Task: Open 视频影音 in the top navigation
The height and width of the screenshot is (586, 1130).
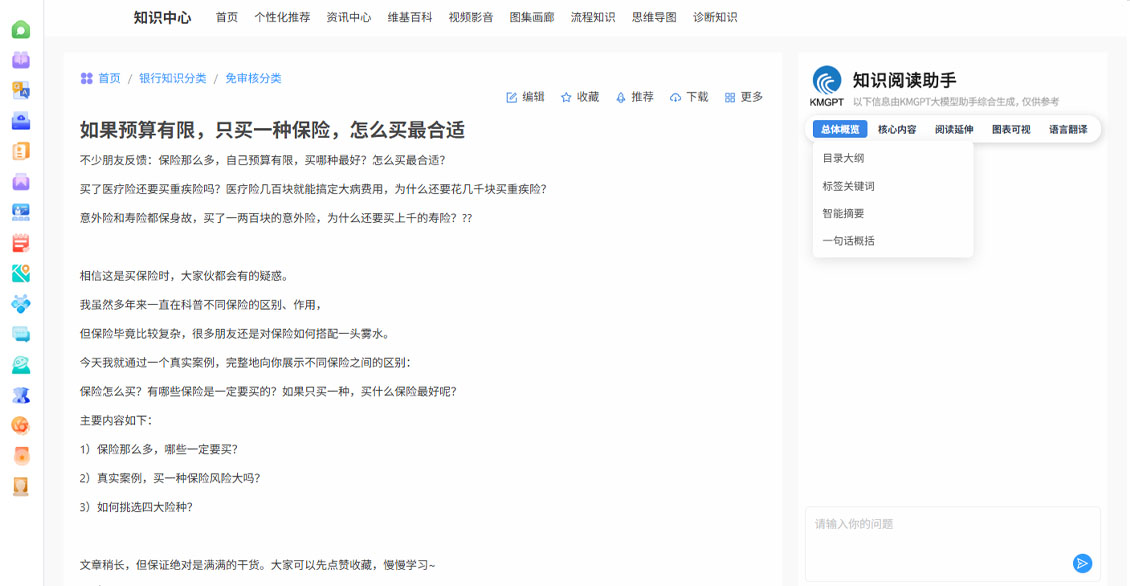Action: coord(471,17)
